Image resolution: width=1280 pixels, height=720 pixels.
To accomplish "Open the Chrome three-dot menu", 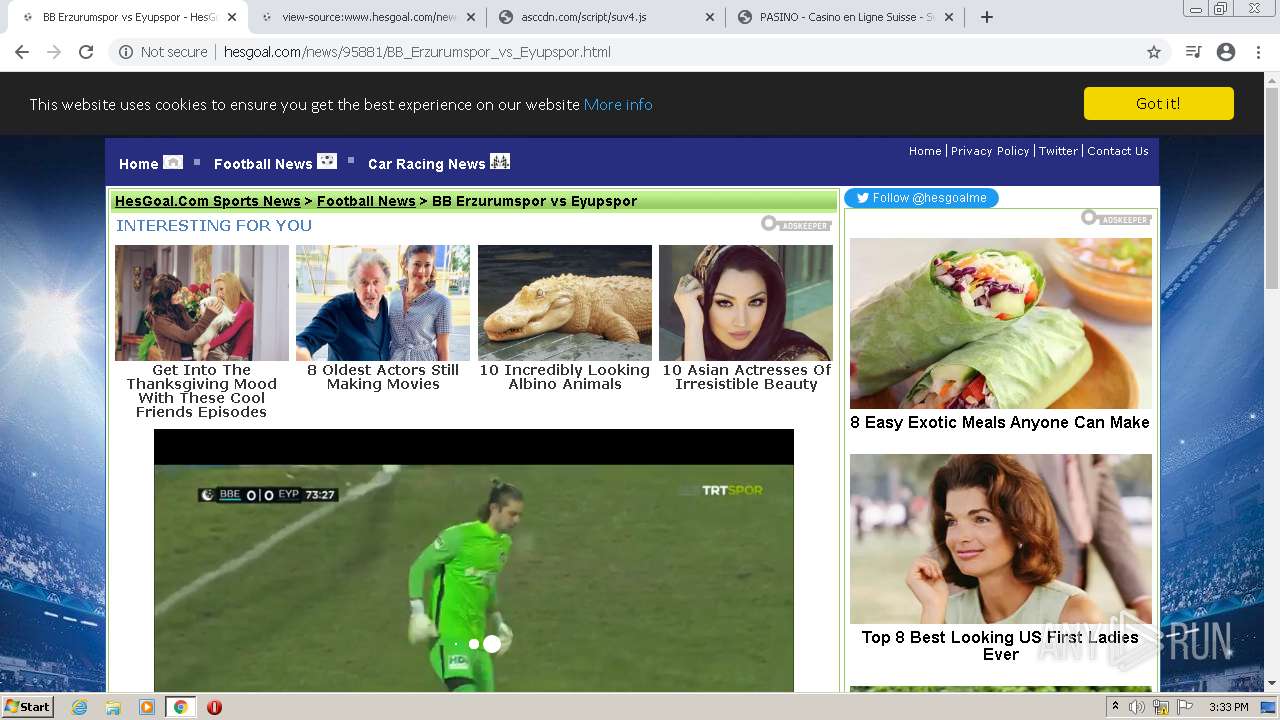I will (x=1258, y=52).
